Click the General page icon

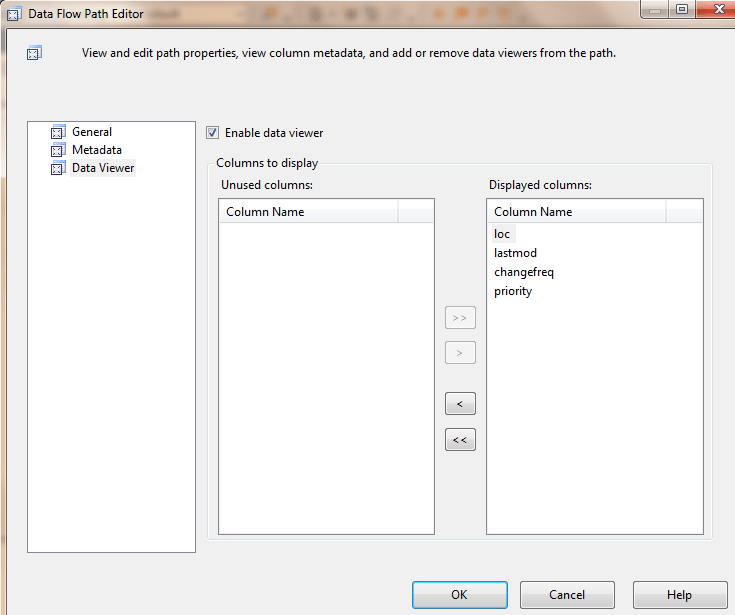[57, 132]
